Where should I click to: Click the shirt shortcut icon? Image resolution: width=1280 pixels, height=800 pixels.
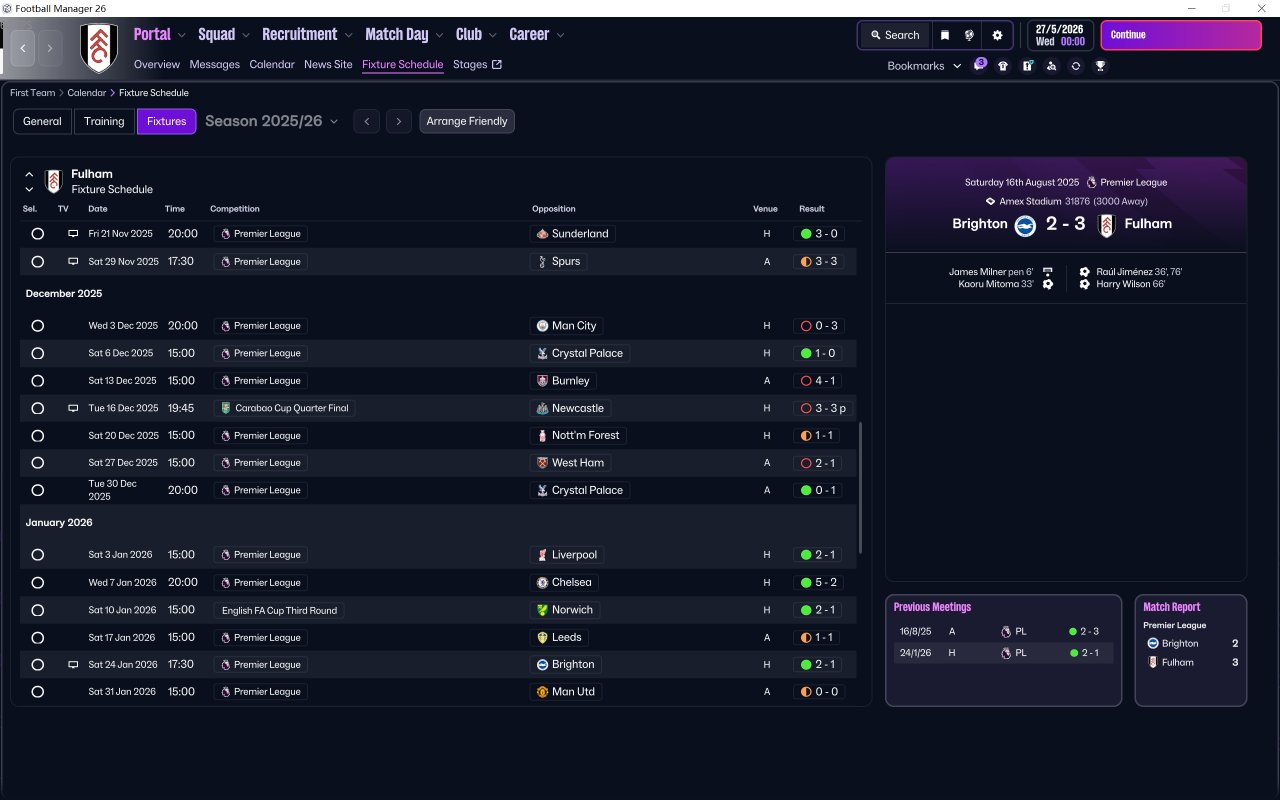1003,66
